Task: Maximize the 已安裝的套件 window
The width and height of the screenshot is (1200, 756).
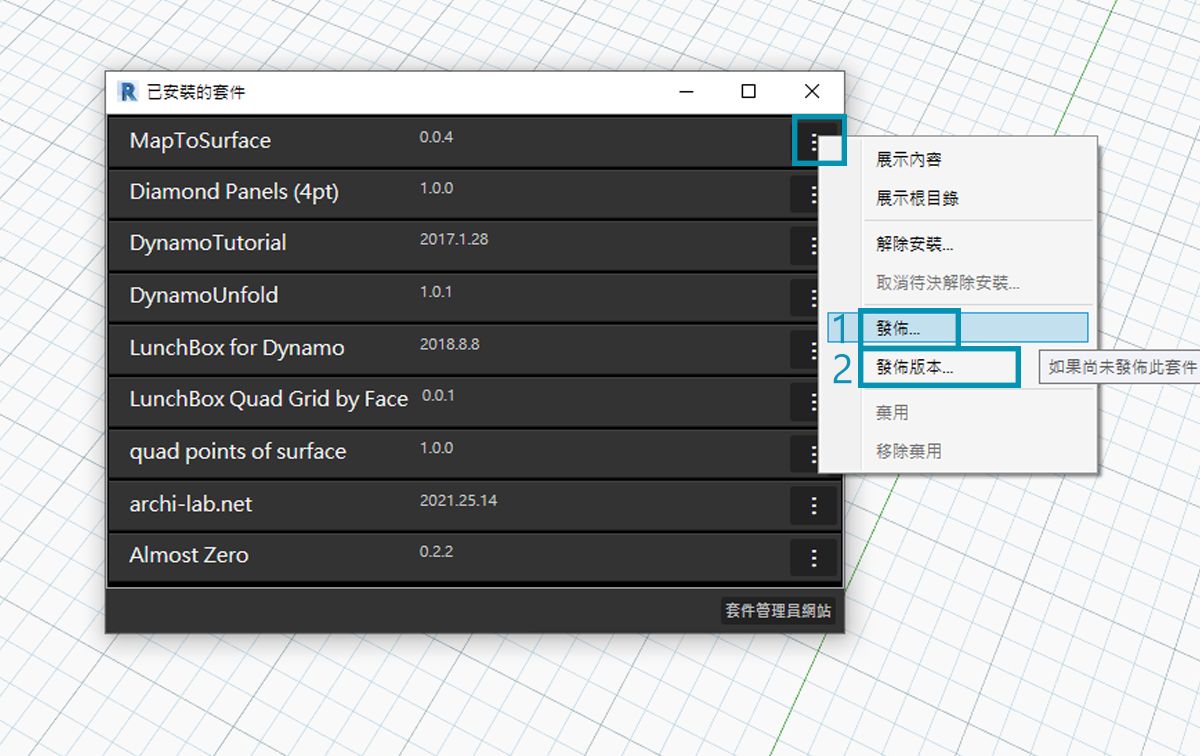Action: pyautogui.click(x=748, y=92)
